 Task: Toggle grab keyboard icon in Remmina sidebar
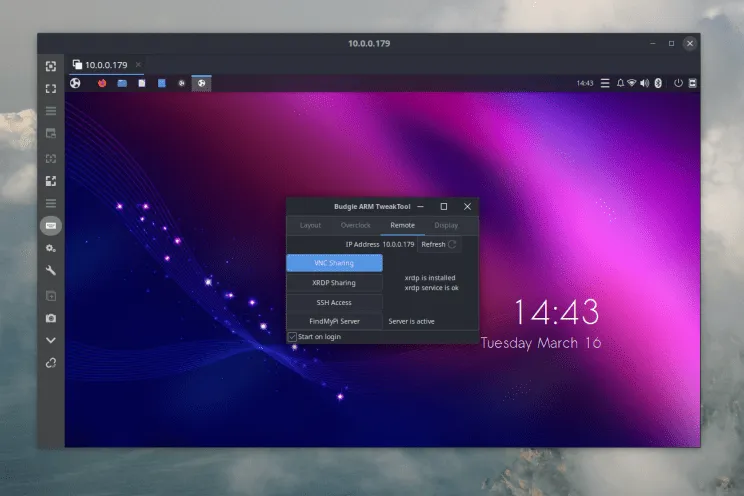51,225
